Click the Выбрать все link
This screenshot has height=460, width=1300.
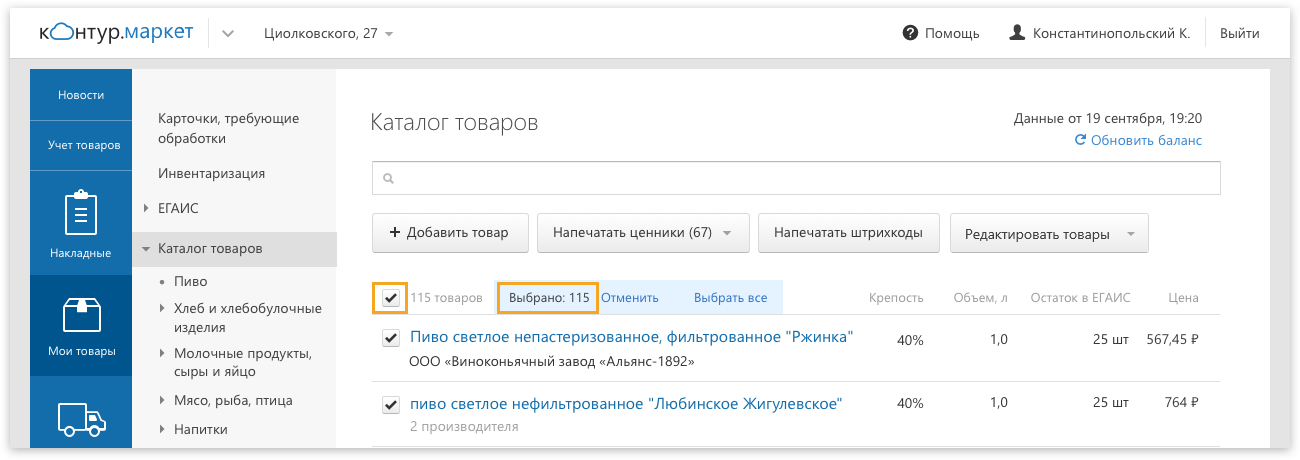click(x=730, y=298)
